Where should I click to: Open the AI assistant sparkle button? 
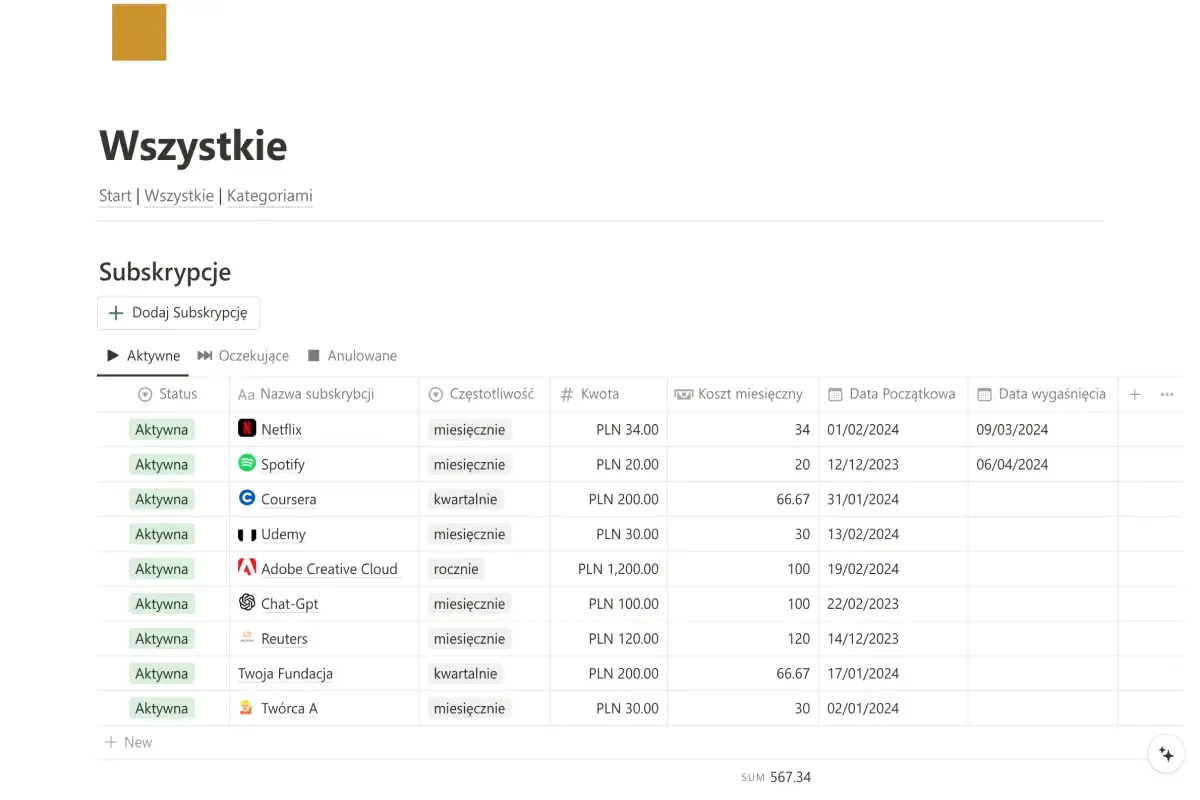1165,754
